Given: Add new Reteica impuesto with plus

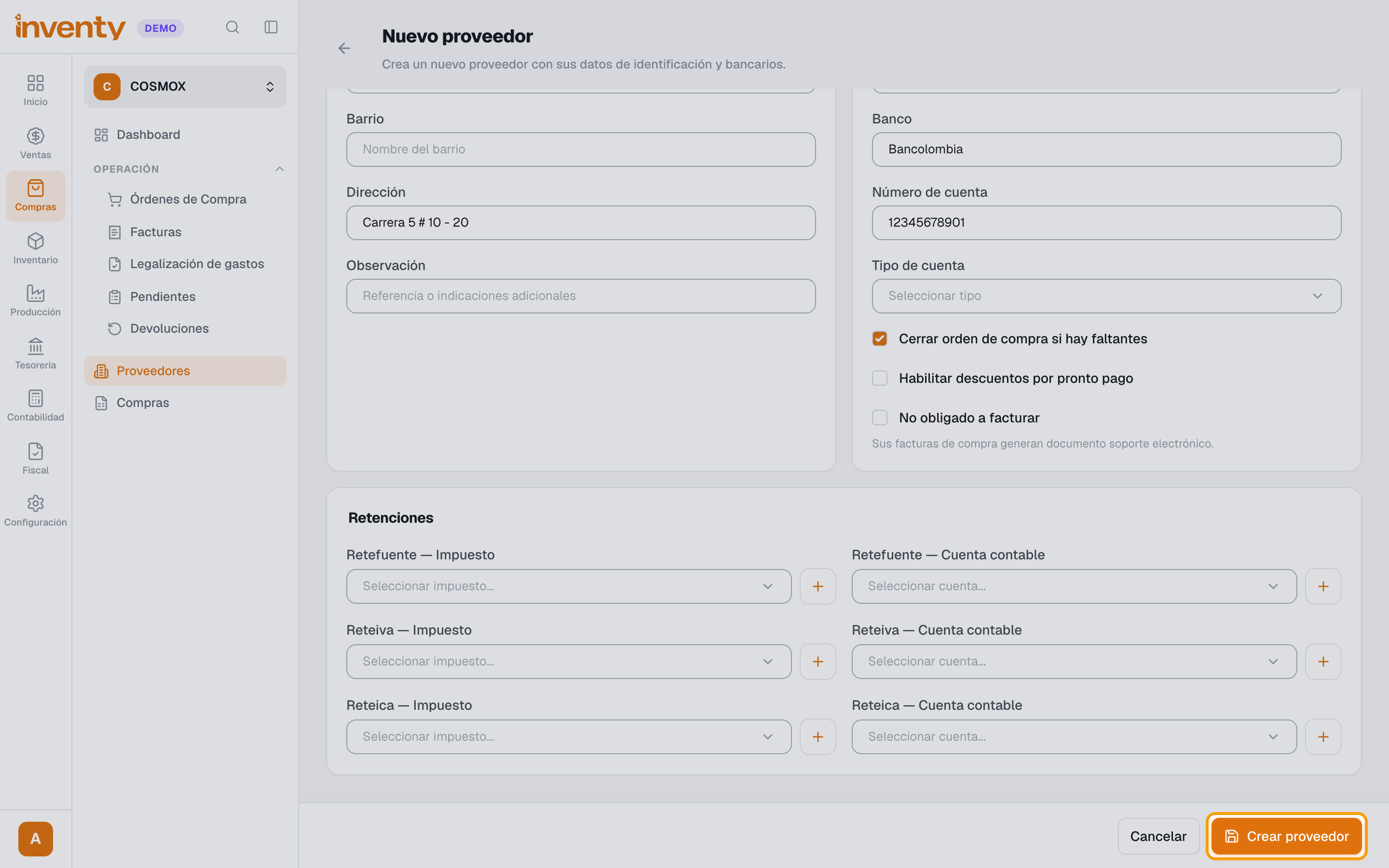Looking at the screenshot, I should tap(818, 736).
